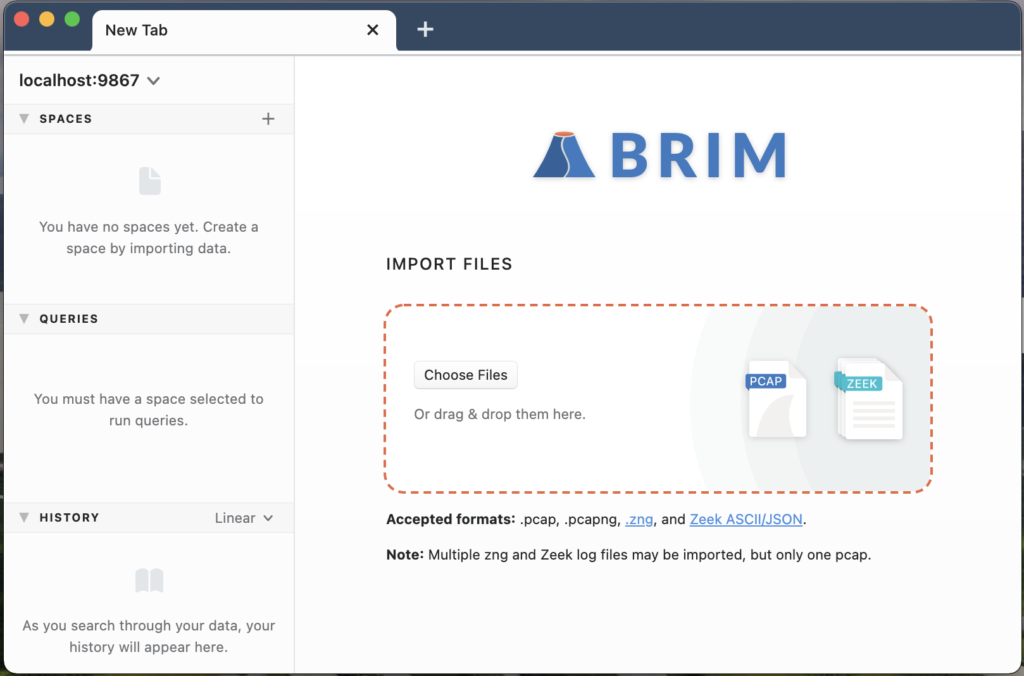1024x676 pixels.
Task: Minimize window using the yellow button
Action: [47, 19]
